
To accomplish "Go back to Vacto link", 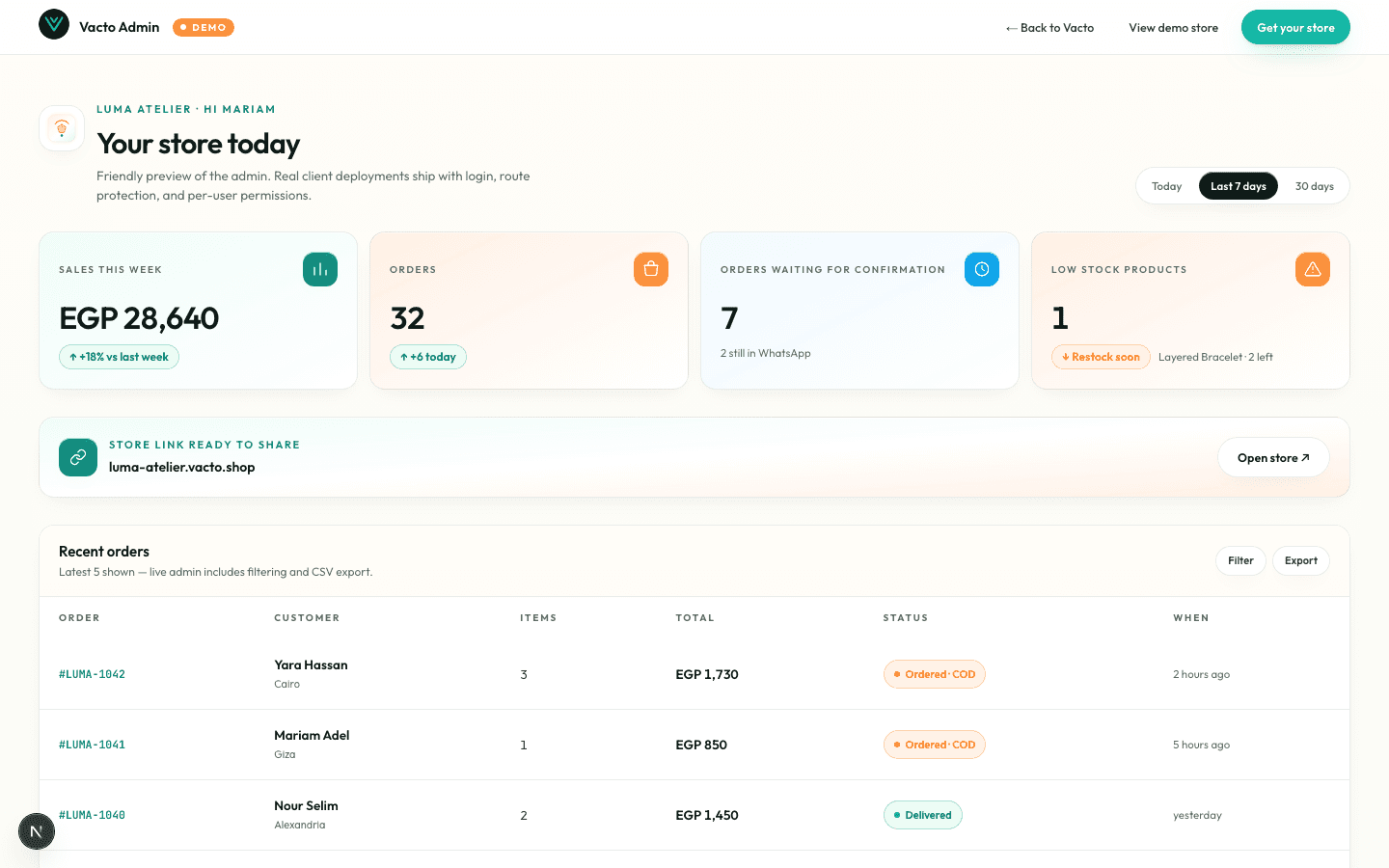I will click(x=1049, y=28).
